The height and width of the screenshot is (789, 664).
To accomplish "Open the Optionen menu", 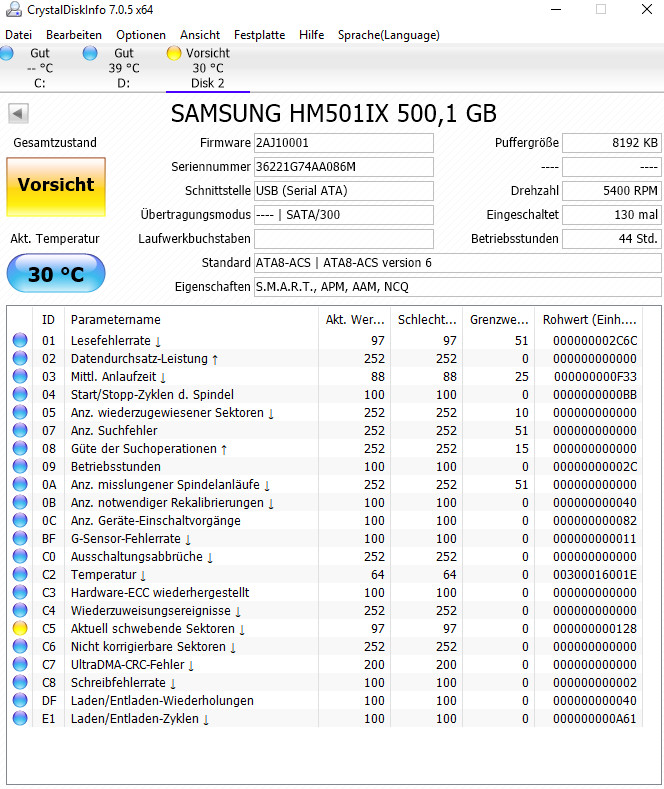I will click(141, 35).
